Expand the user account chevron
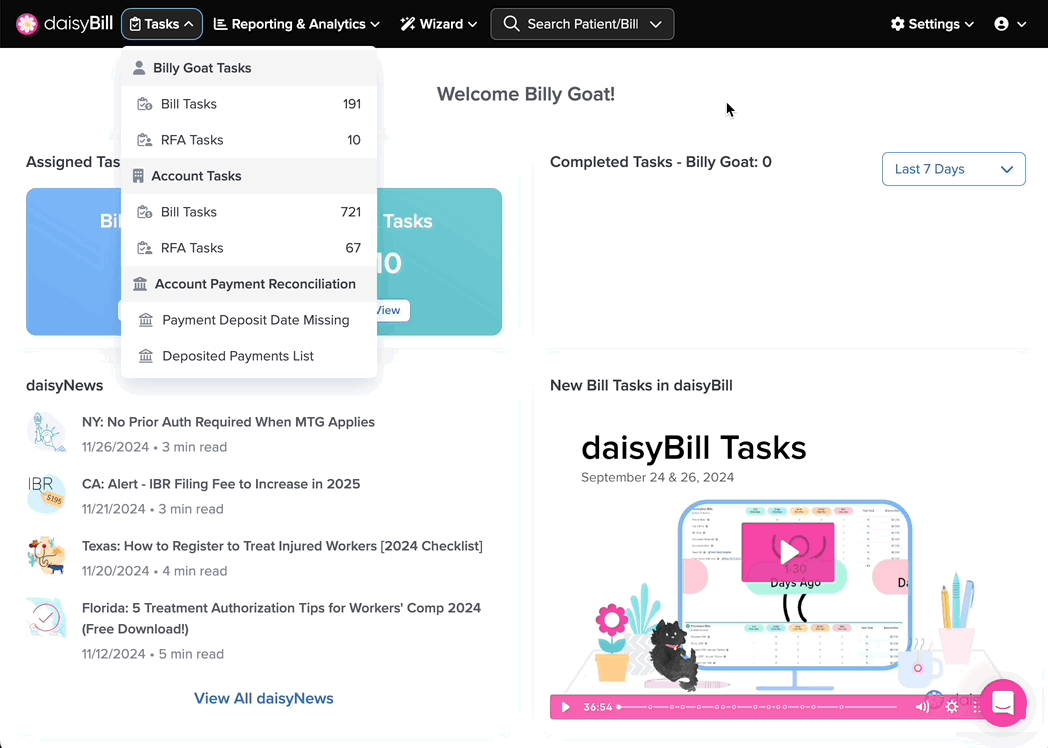The height and width of the screenshot is (748, 1048). tap(1021, 25)
